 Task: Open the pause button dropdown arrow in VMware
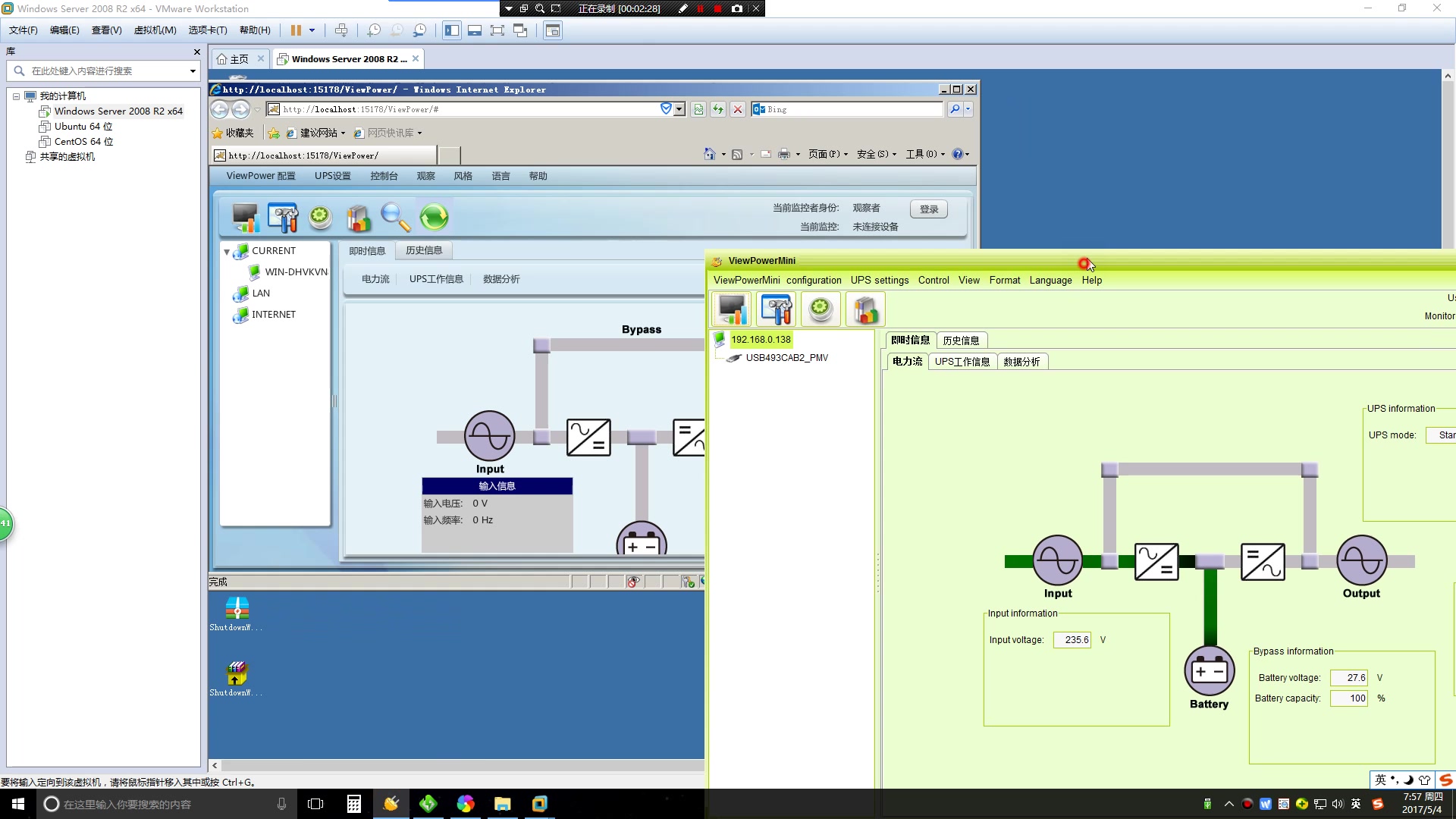[312, 30]
